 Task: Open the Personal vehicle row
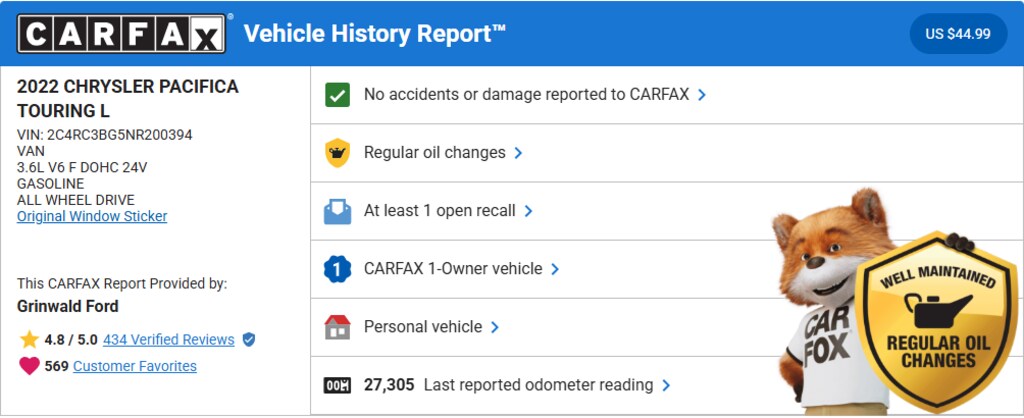coord(423,327)
